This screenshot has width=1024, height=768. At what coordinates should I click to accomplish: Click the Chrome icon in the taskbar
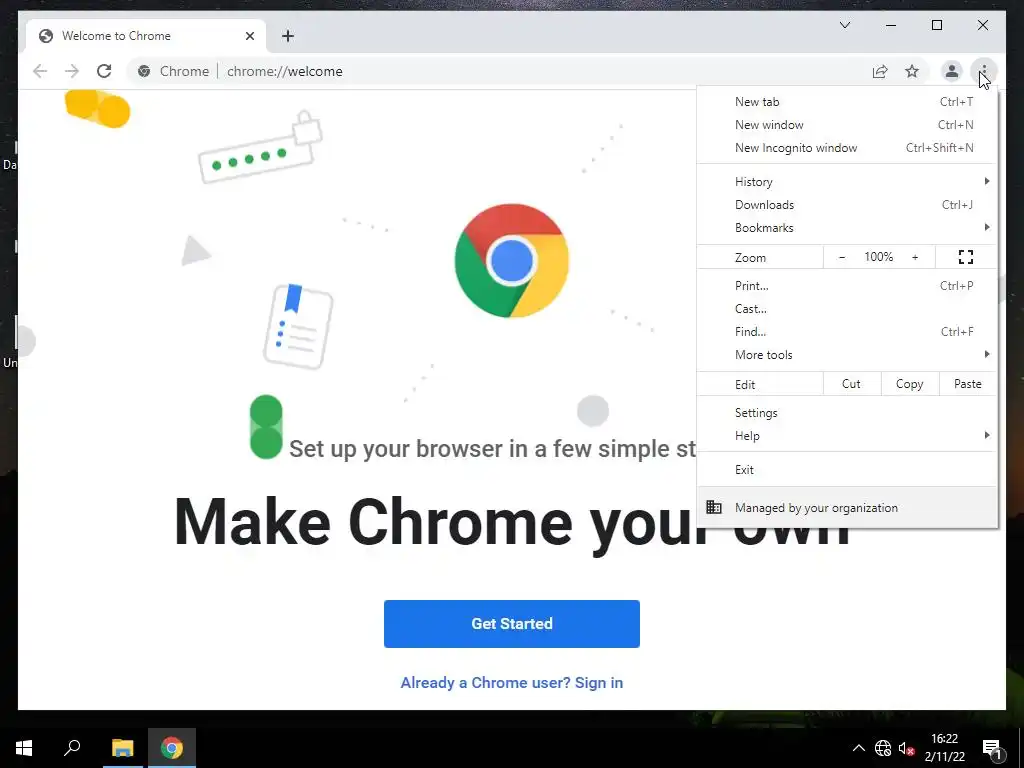[172, 748]
